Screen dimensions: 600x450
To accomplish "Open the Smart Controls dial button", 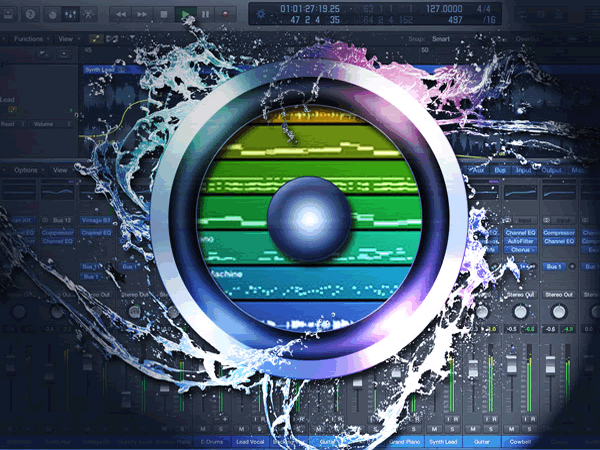I will tap(52, 15).
